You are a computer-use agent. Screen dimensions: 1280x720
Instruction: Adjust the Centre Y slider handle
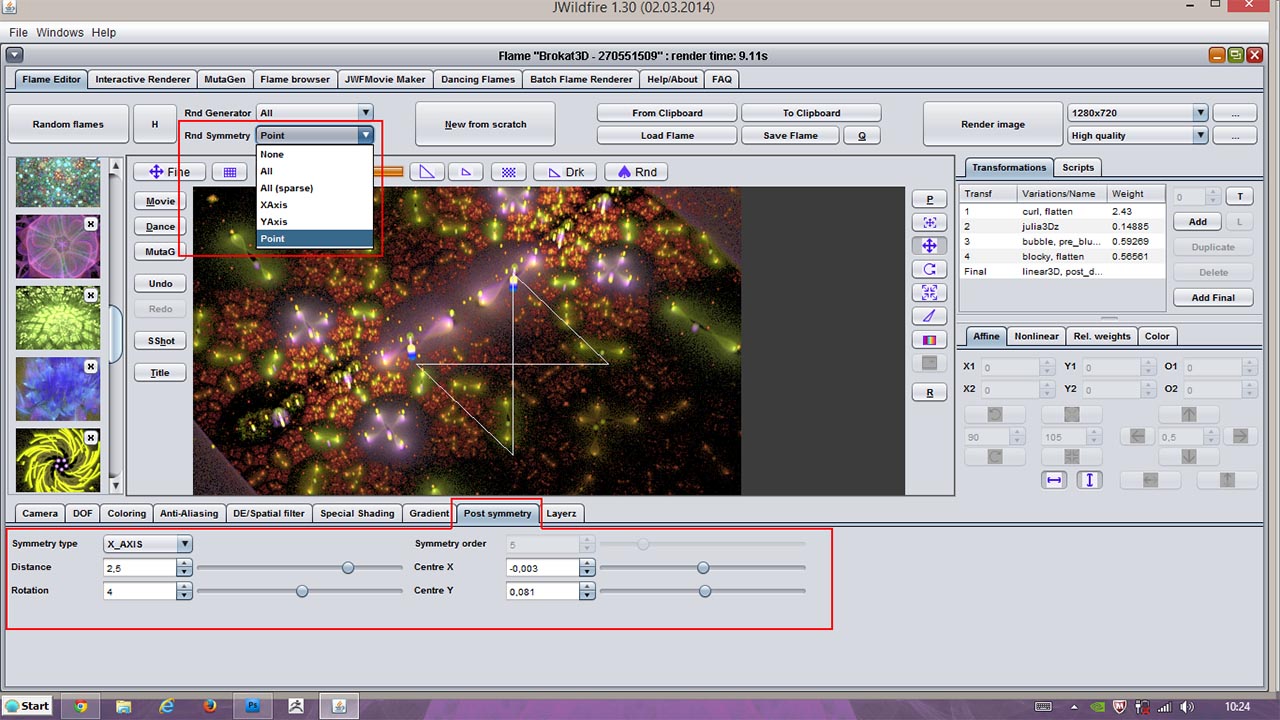(705, 591)
